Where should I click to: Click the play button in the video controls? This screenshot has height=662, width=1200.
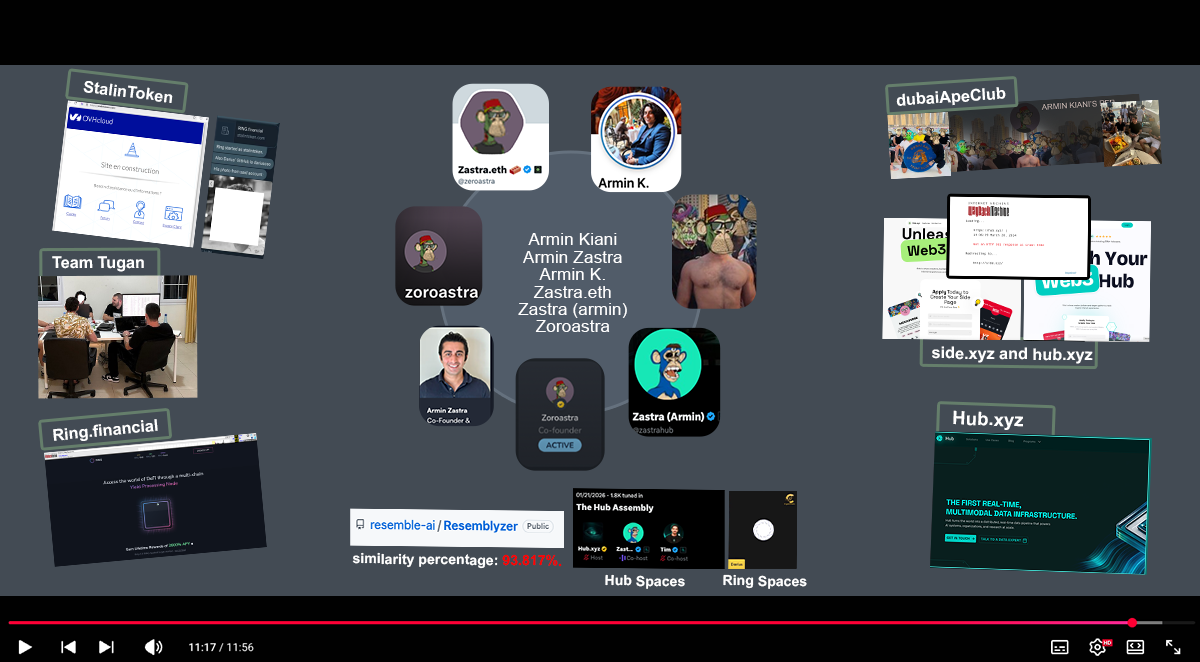(x=25, y=647)
